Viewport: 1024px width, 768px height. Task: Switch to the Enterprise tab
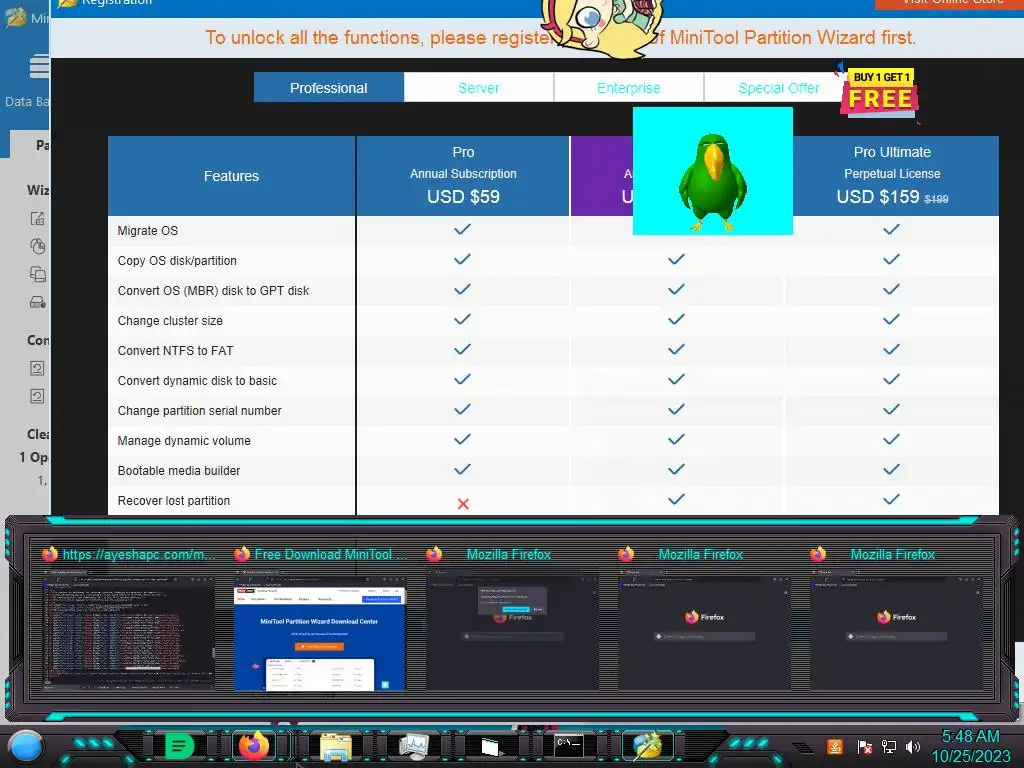[x=628, y=88]
